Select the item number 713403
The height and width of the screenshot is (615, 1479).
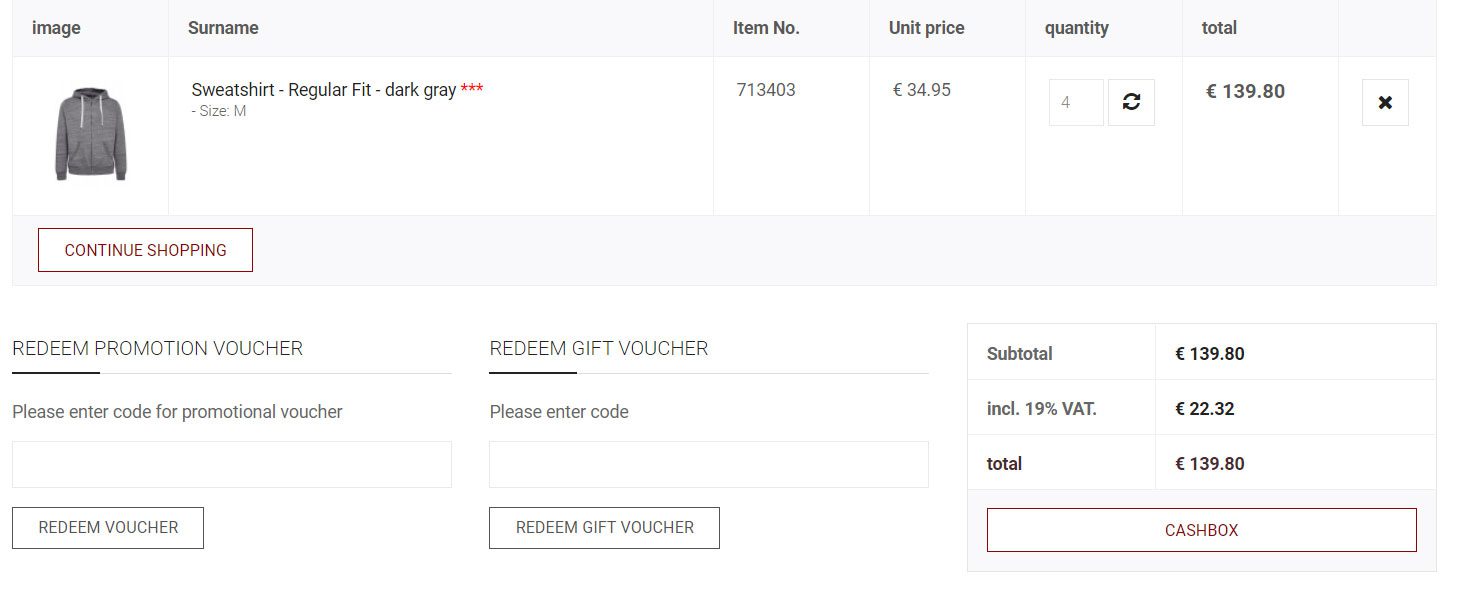tap(766, 90)
